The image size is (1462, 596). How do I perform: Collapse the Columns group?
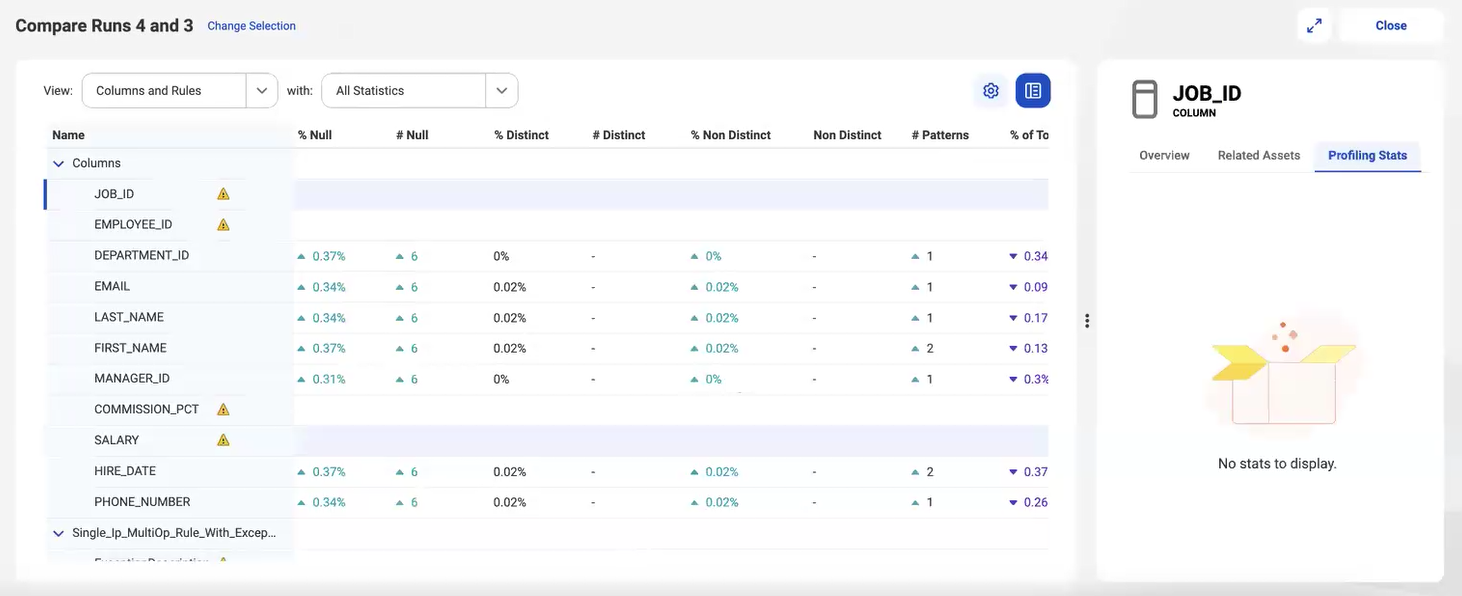point(58,163)
